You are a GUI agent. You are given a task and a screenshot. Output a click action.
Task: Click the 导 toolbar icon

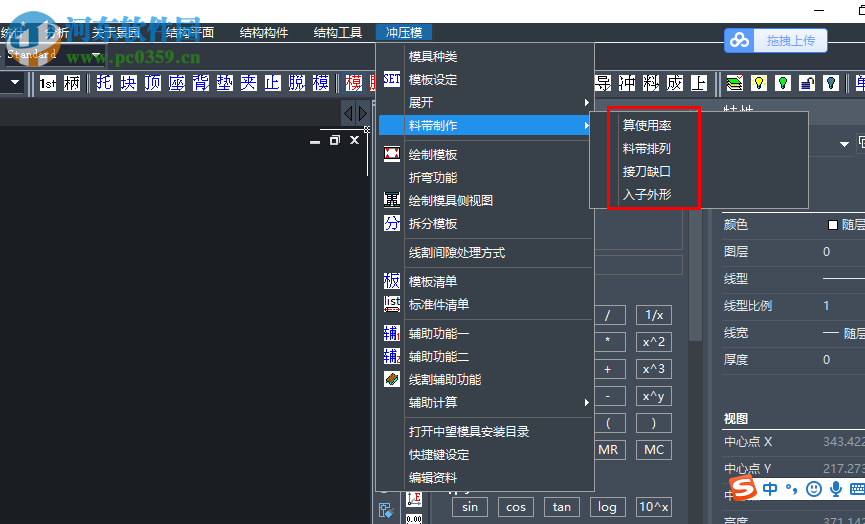click(x=604, y=83)
